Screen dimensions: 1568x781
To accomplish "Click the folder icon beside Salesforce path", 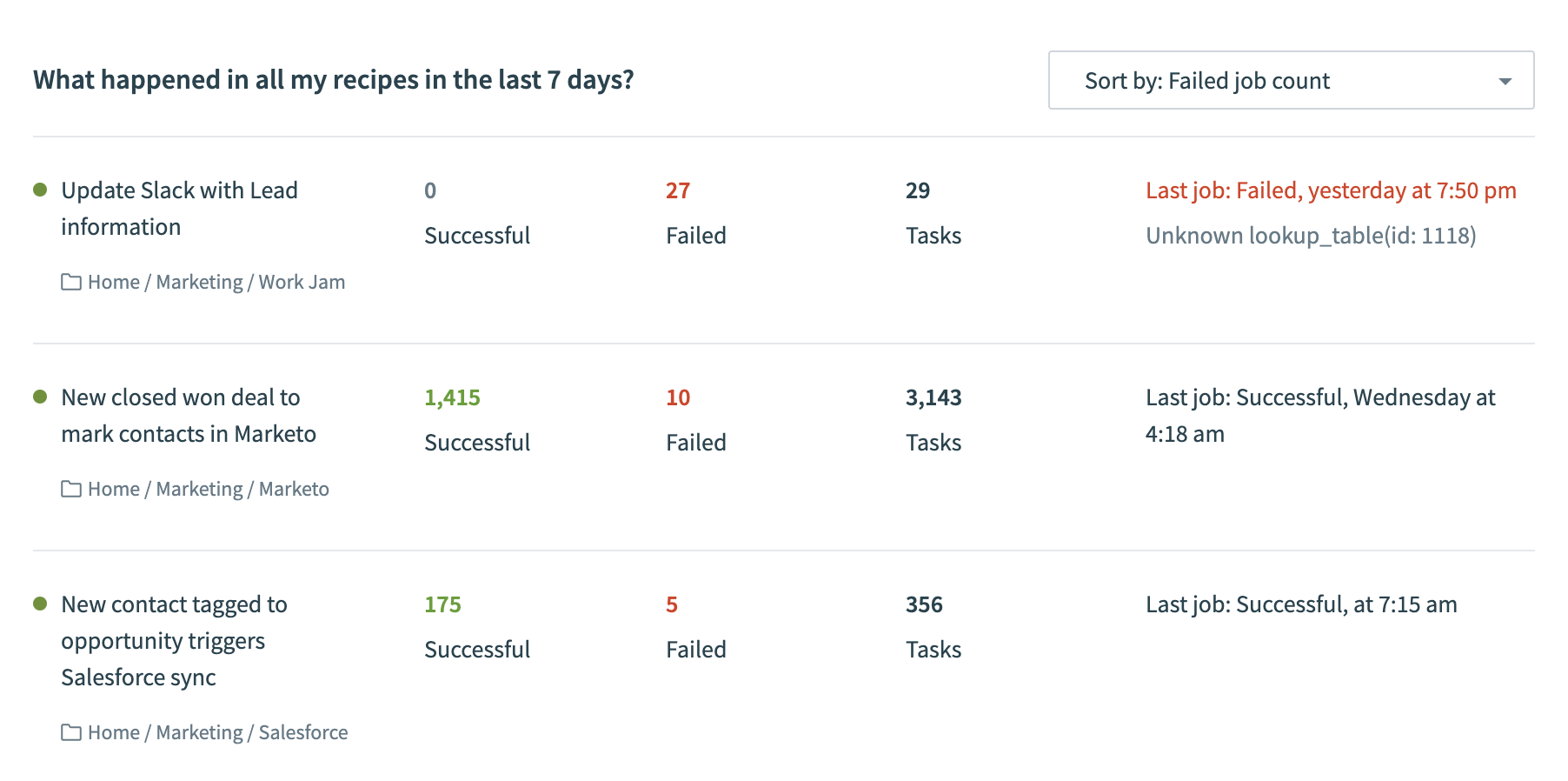I will (71, 732).
